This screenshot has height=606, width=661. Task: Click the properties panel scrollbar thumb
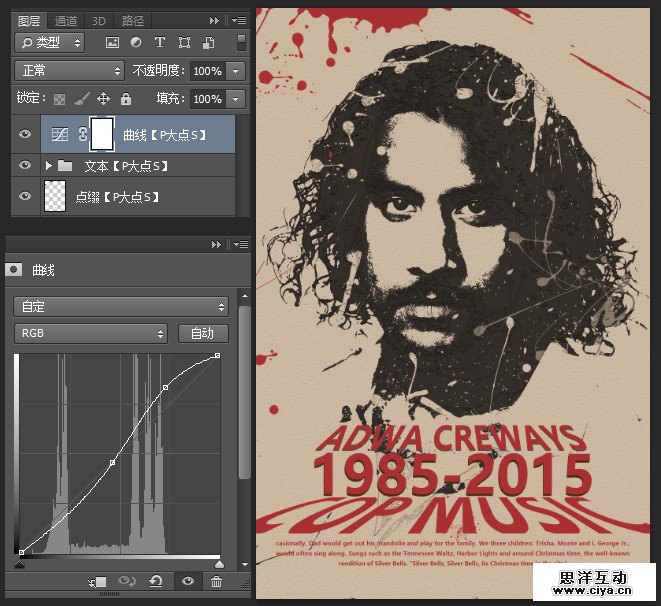pyautogui.click(x=245, y=392)
